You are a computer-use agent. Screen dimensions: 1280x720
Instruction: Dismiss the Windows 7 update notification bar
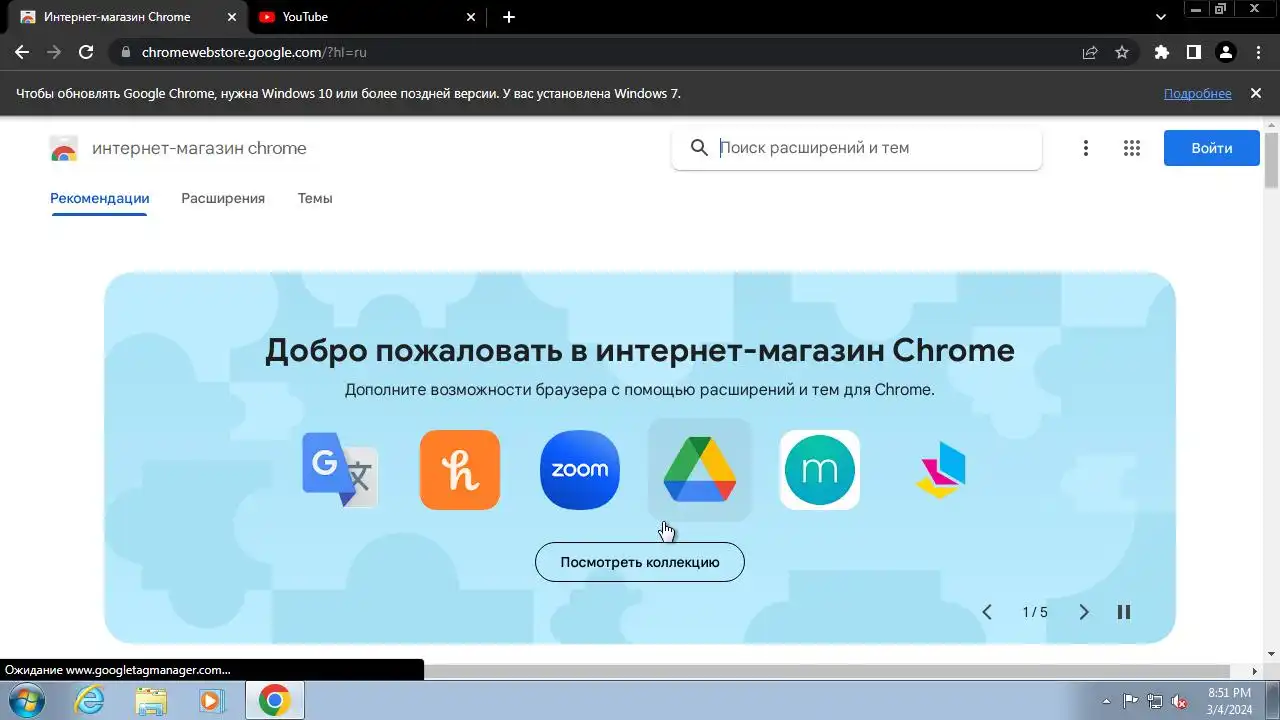[x=1256, y=93]
